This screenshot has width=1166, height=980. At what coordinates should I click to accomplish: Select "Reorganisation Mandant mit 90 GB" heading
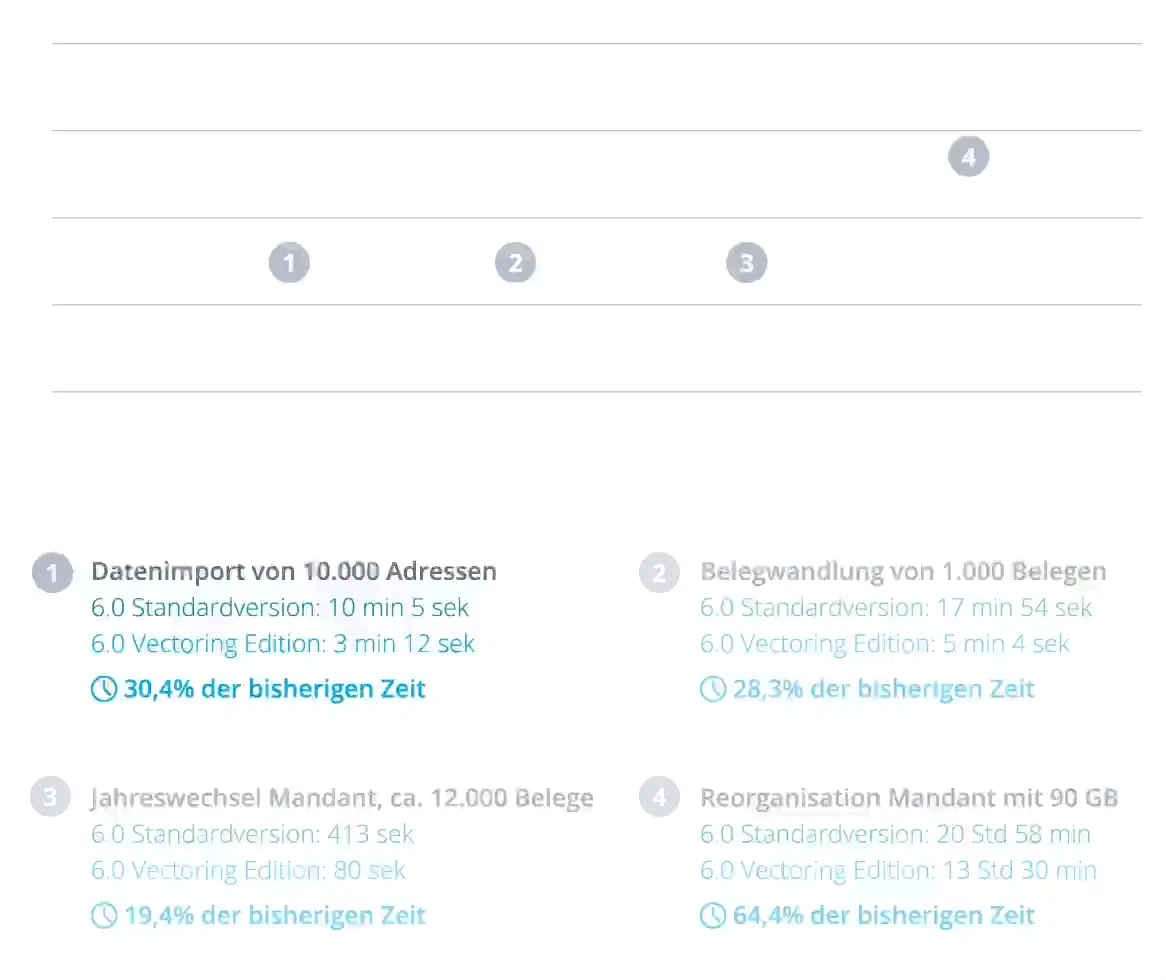point(909,798)
